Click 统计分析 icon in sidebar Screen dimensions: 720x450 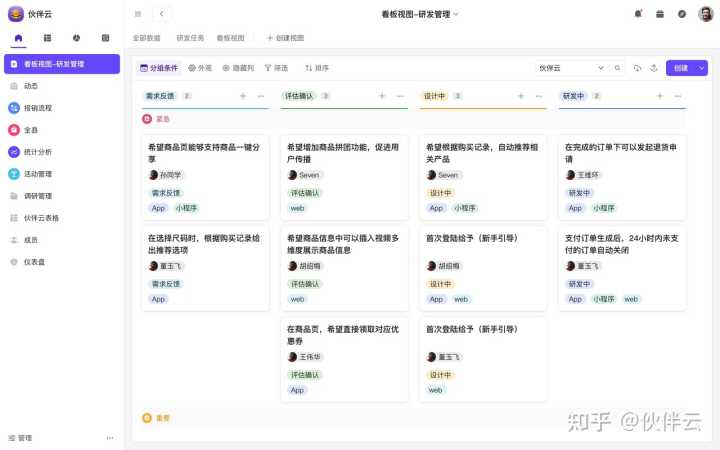14,152
